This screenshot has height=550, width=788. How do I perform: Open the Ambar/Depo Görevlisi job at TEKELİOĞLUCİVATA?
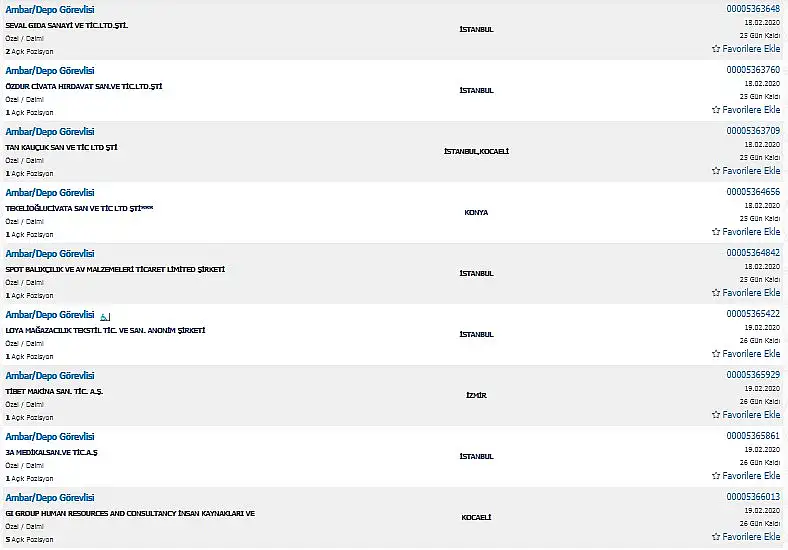point(50,193)
